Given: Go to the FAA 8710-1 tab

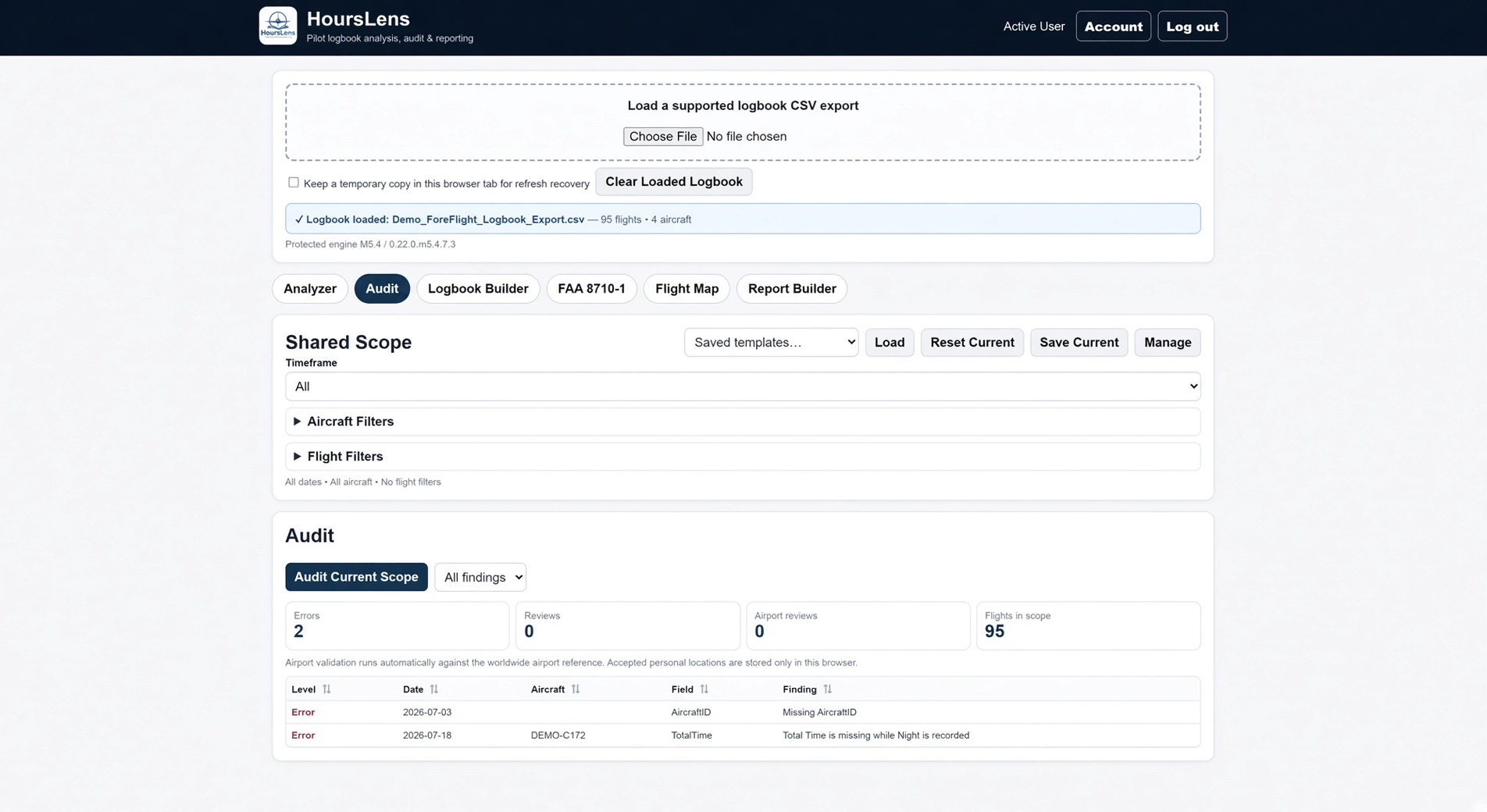Looking at the screenshot, I should coord(591,289).
